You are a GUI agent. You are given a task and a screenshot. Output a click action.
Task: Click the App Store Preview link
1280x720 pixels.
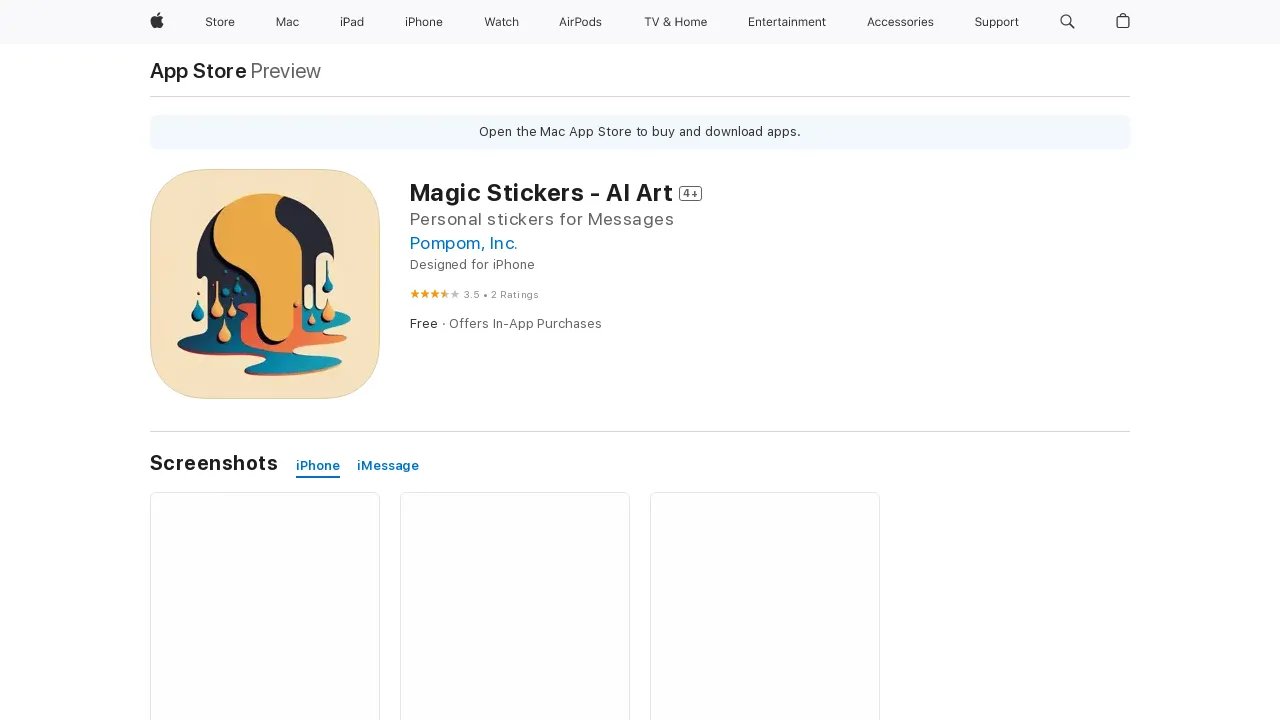(x=197, y=71)
